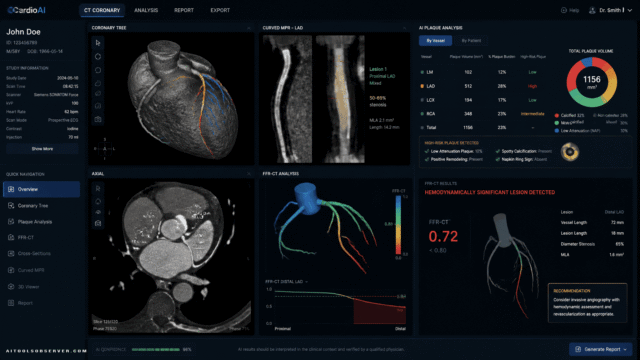Click the FFR-CT distal LAD line graph

340,307
